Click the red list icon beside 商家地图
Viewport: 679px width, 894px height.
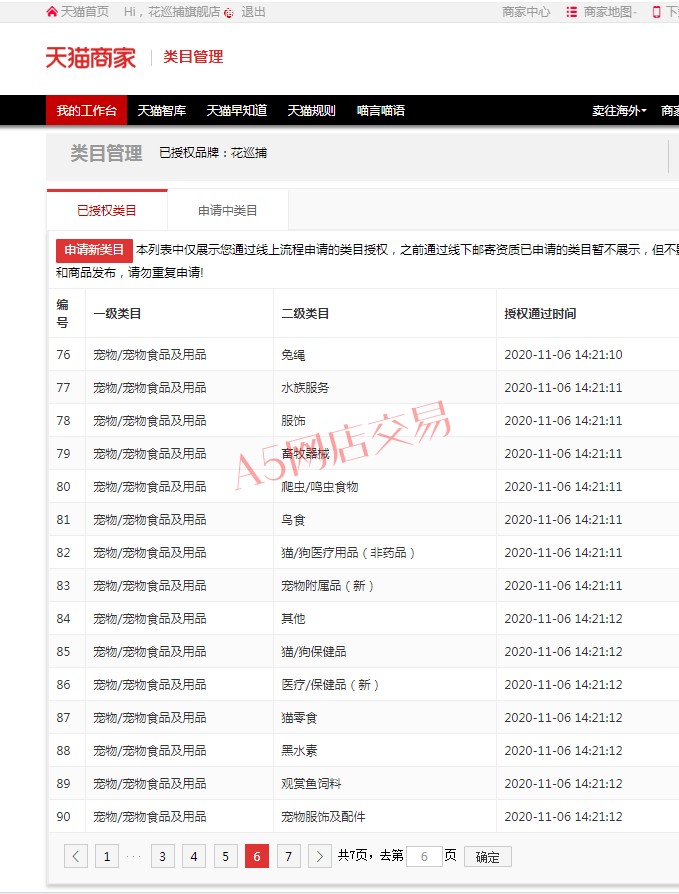point(571,12)
